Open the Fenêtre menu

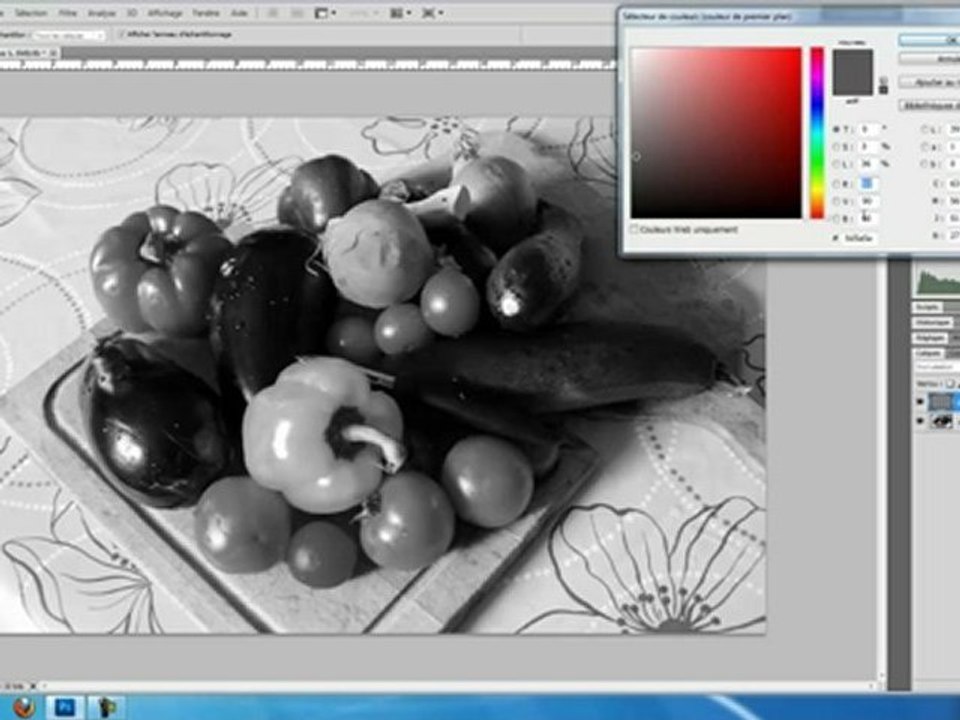pos(206,13)
